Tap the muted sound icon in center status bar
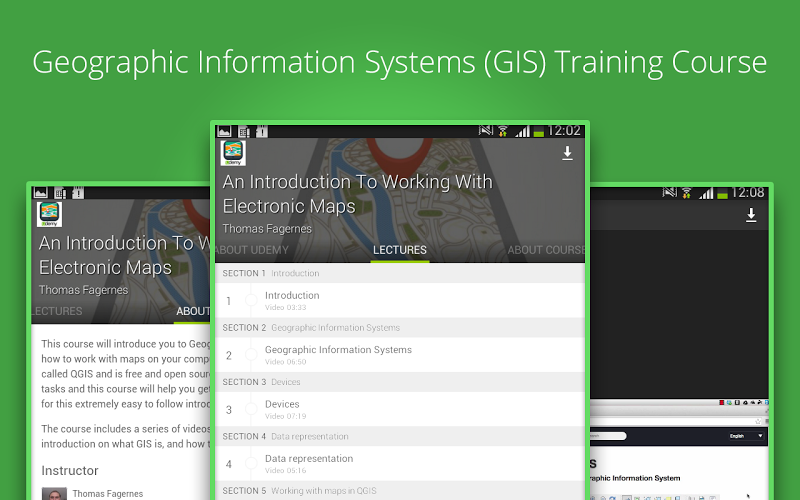This screenshot has width=800, height=500. 486,131
